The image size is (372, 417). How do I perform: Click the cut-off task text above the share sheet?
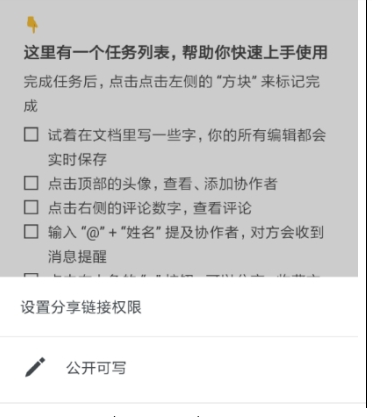(x=184, y=275)
